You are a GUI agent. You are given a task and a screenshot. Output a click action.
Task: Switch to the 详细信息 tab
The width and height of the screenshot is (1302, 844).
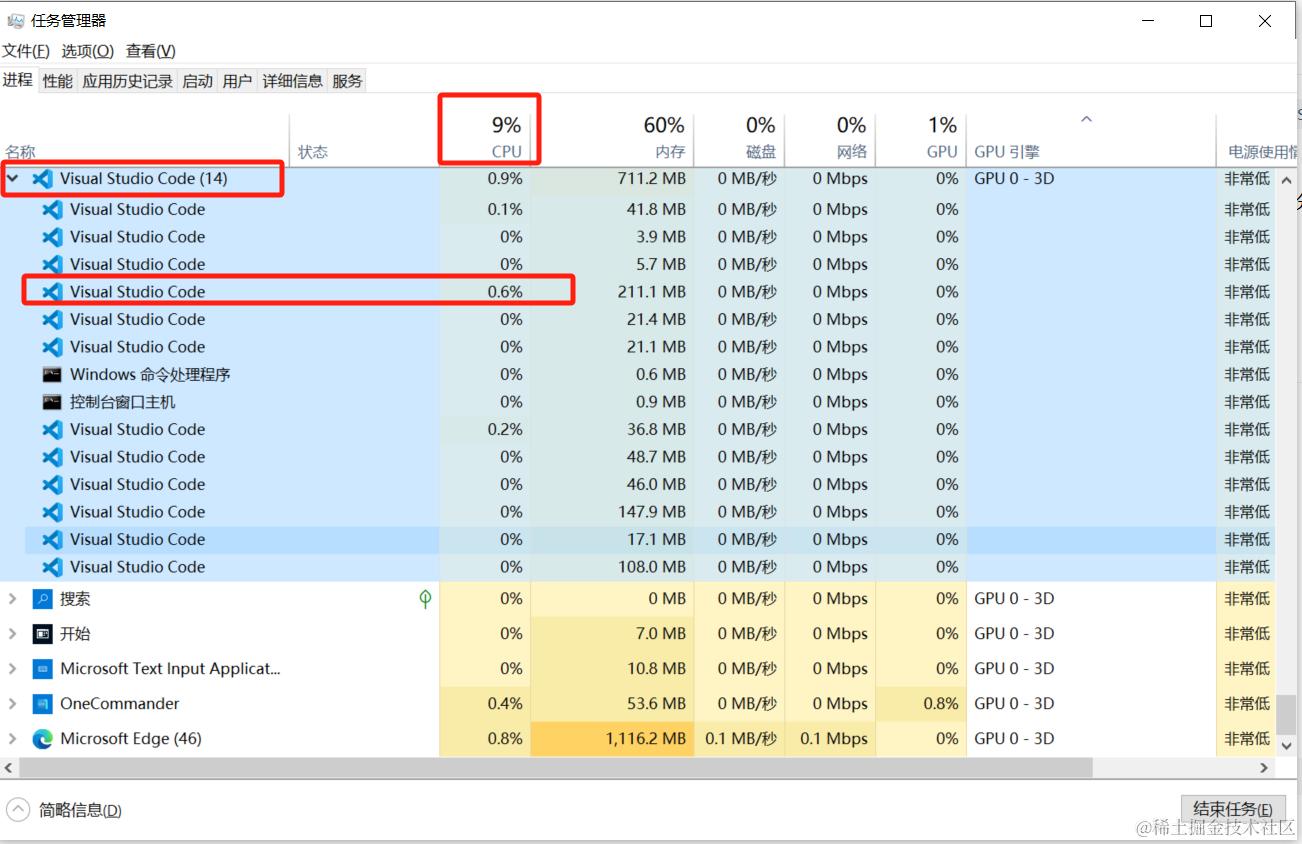(x=292, y=82)
